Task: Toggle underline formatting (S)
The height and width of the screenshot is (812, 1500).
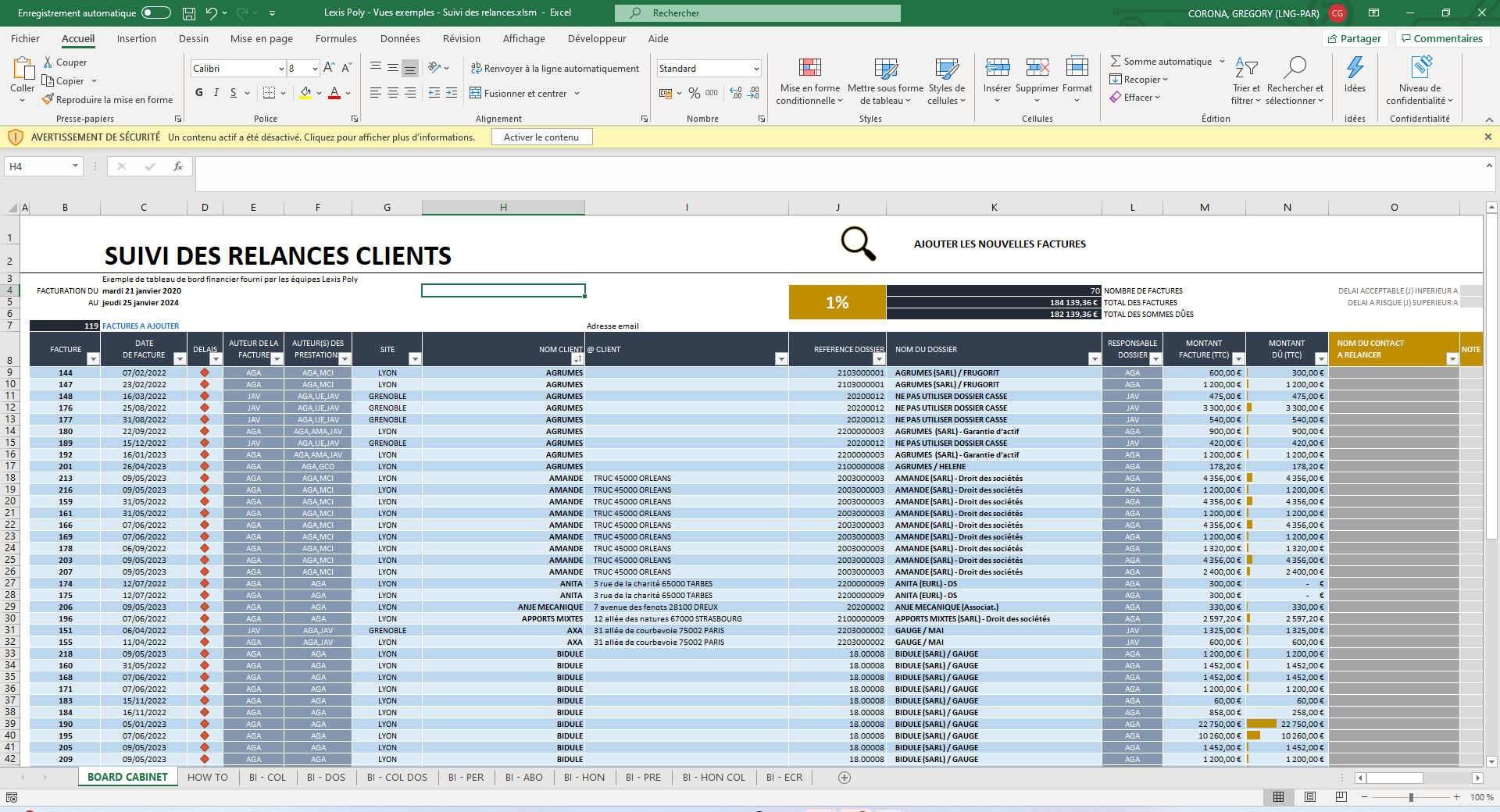Action: [x=234, y=93]
